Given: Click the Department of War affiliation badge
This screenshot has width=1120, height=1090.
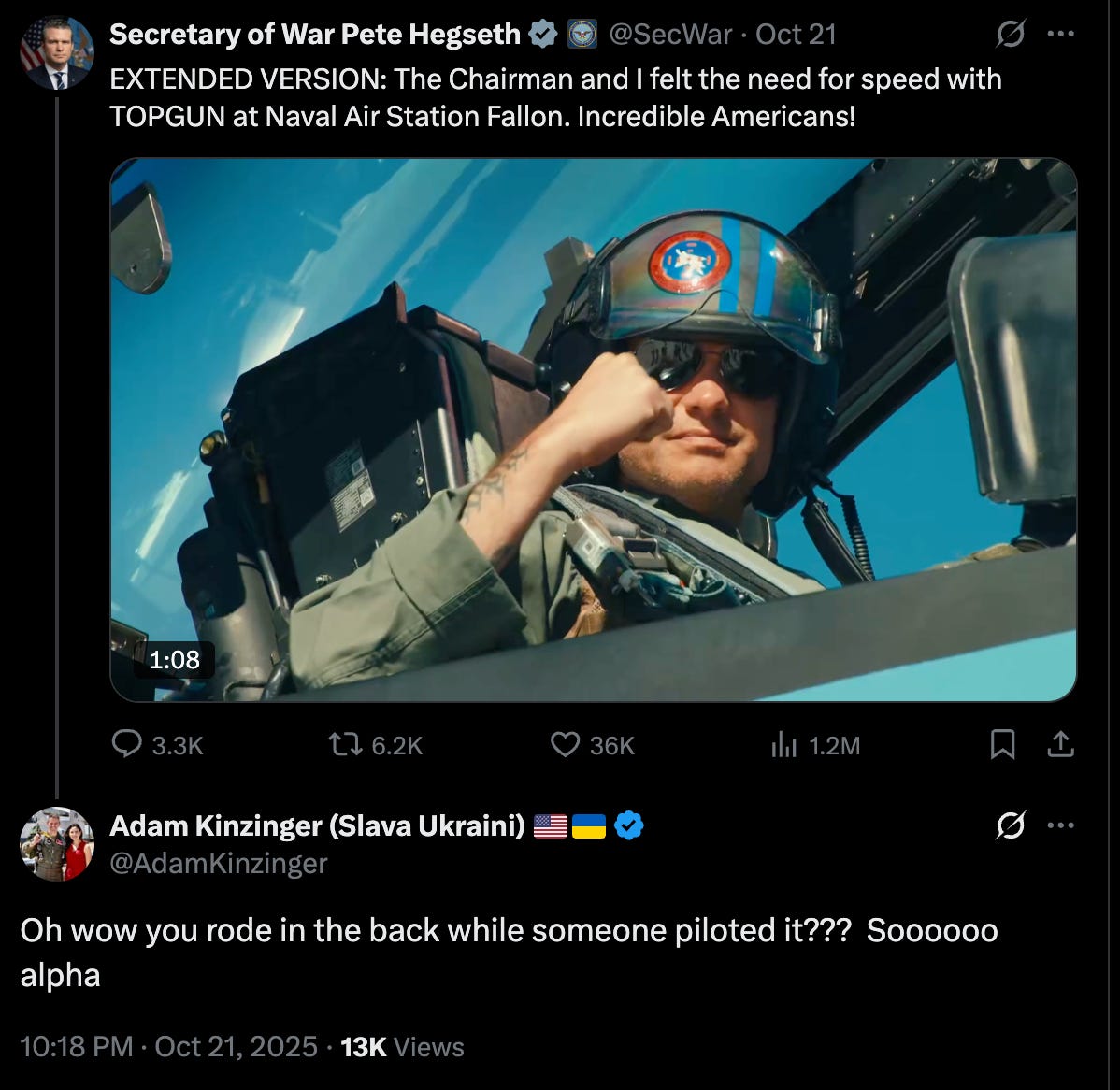Looking at the screenshot, I should [582, 33].
